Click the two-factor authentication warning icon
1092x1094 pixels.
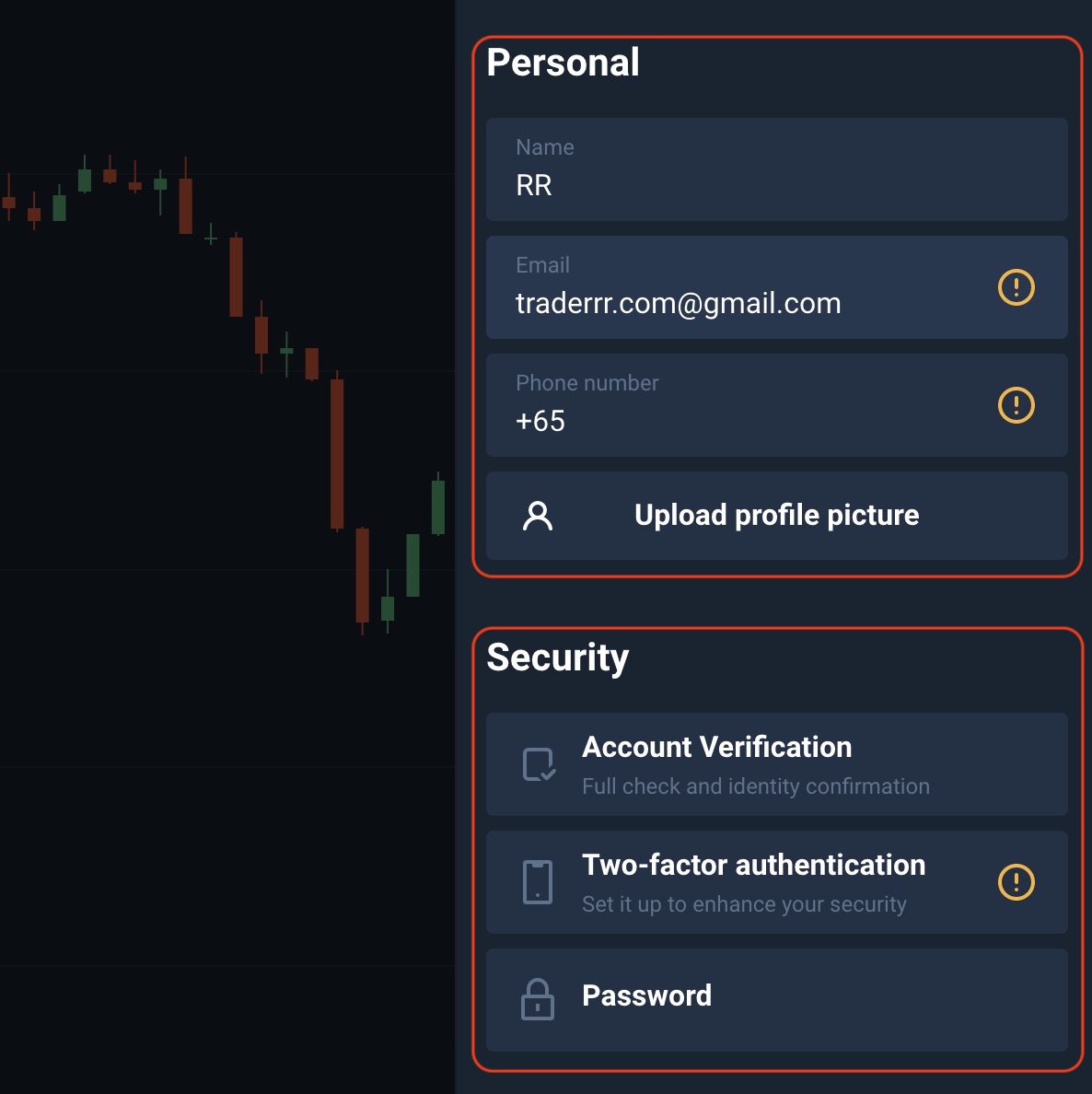[1016, 882]
